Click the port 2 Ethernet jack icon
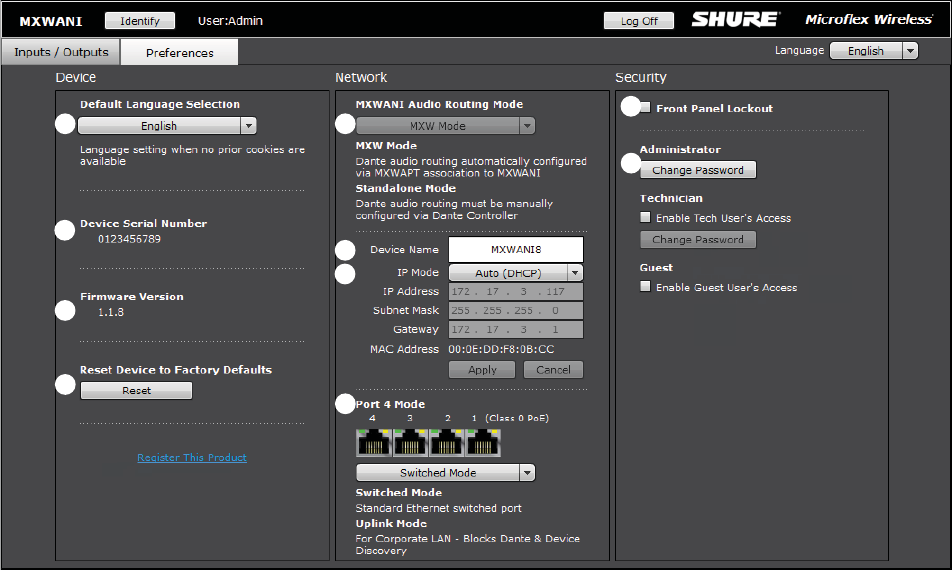This screenshot has height=570, width=952. coord(446,443)
